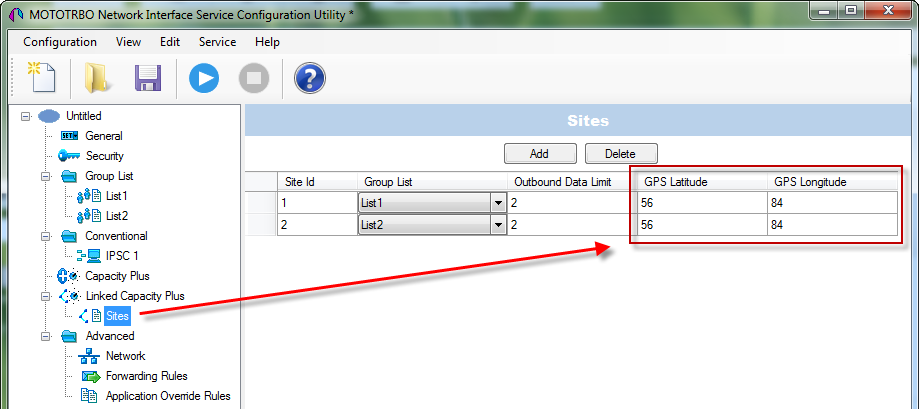The height and width of the screenshot is (409, 919).
Task: Click the Linked Capacity Plus icon
Action: (69, 296)
